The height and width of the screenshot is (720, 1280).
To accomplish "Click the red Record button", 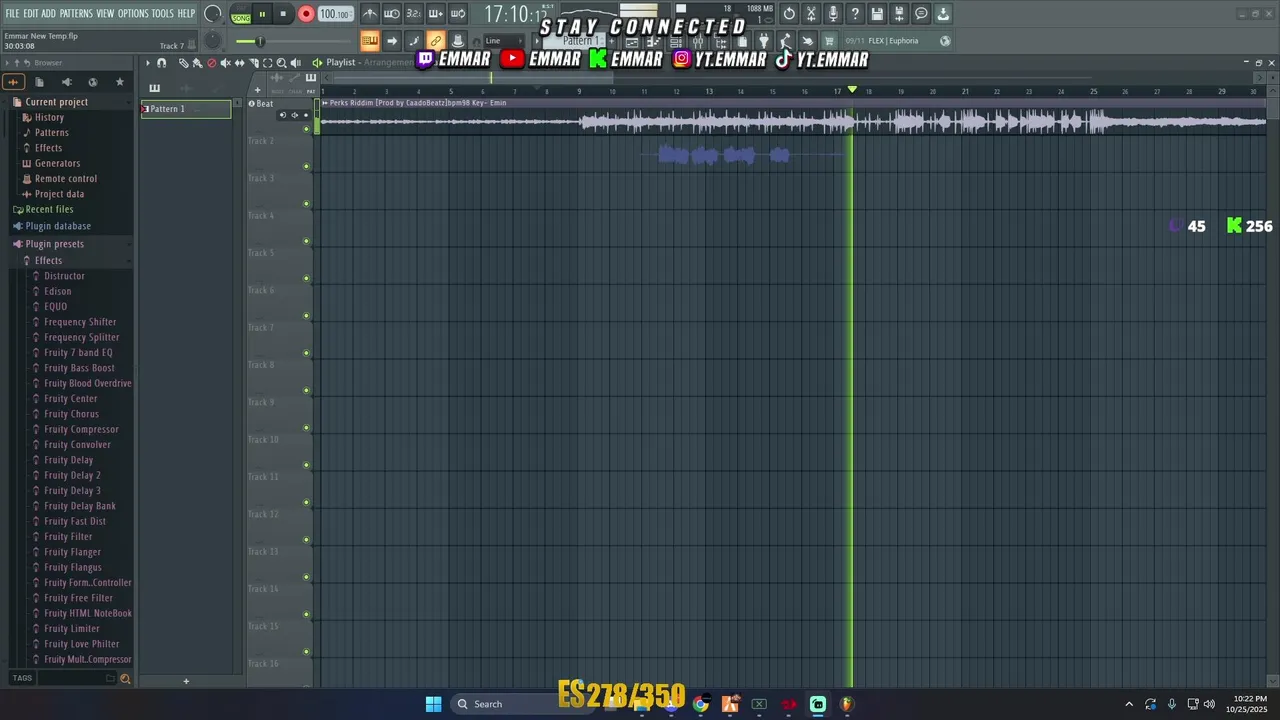I will click(x=306, y=14).
